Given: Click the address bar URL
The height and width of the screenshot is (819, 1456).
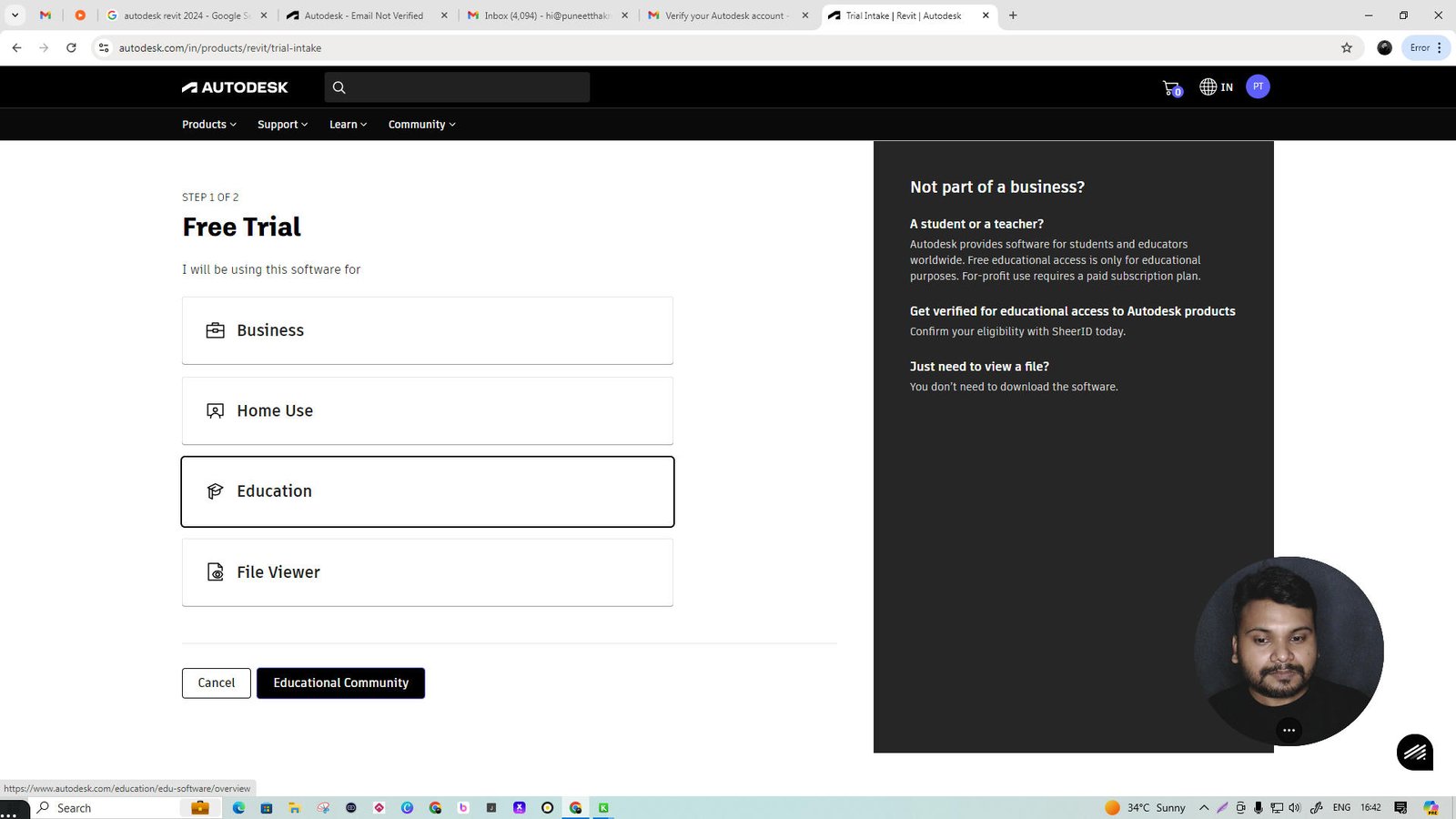Looking at the screenshot, I should [x=220, y=48].
